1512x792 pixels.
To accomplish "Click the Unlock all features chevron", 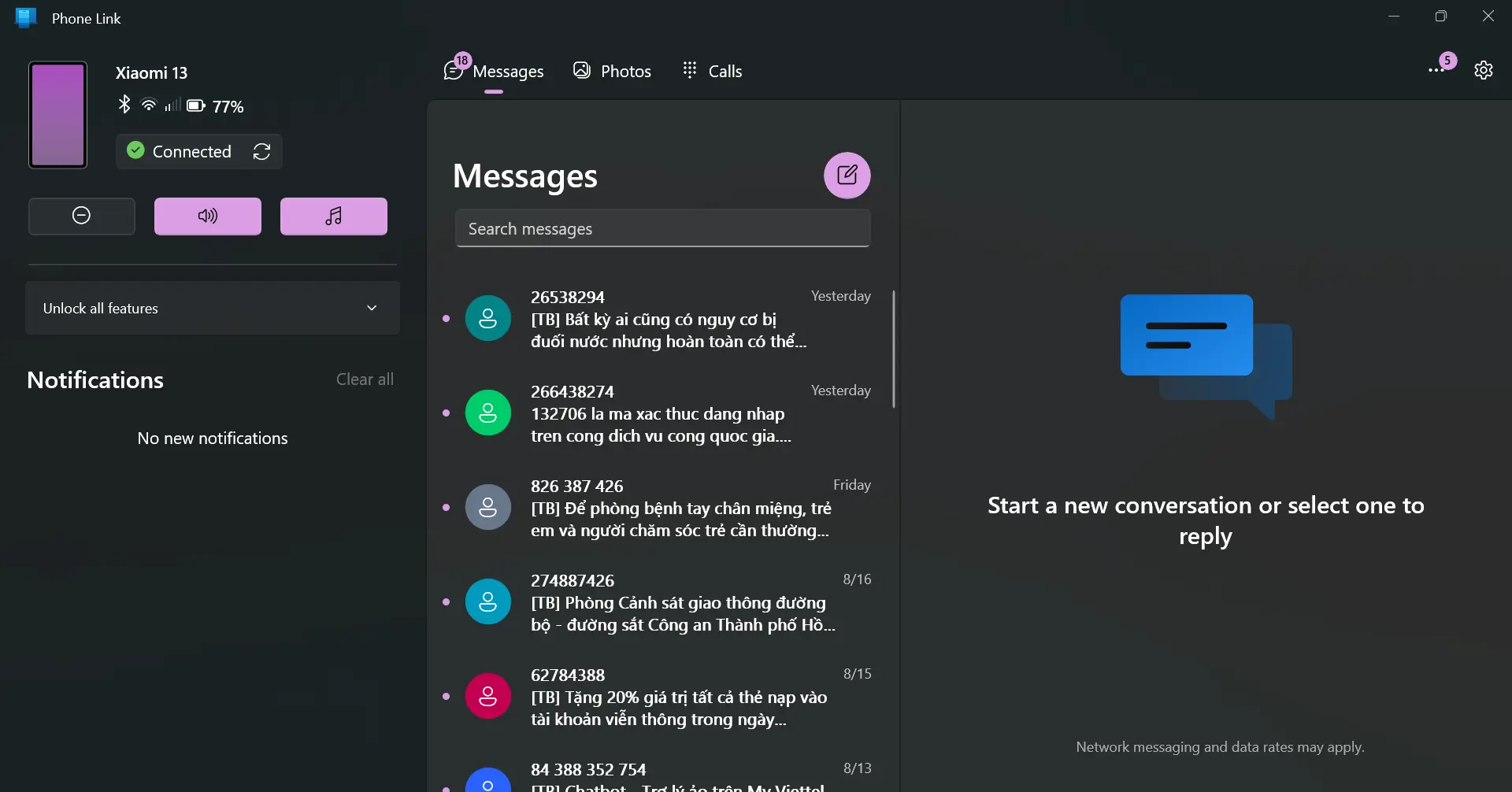I will pos(372,308).
